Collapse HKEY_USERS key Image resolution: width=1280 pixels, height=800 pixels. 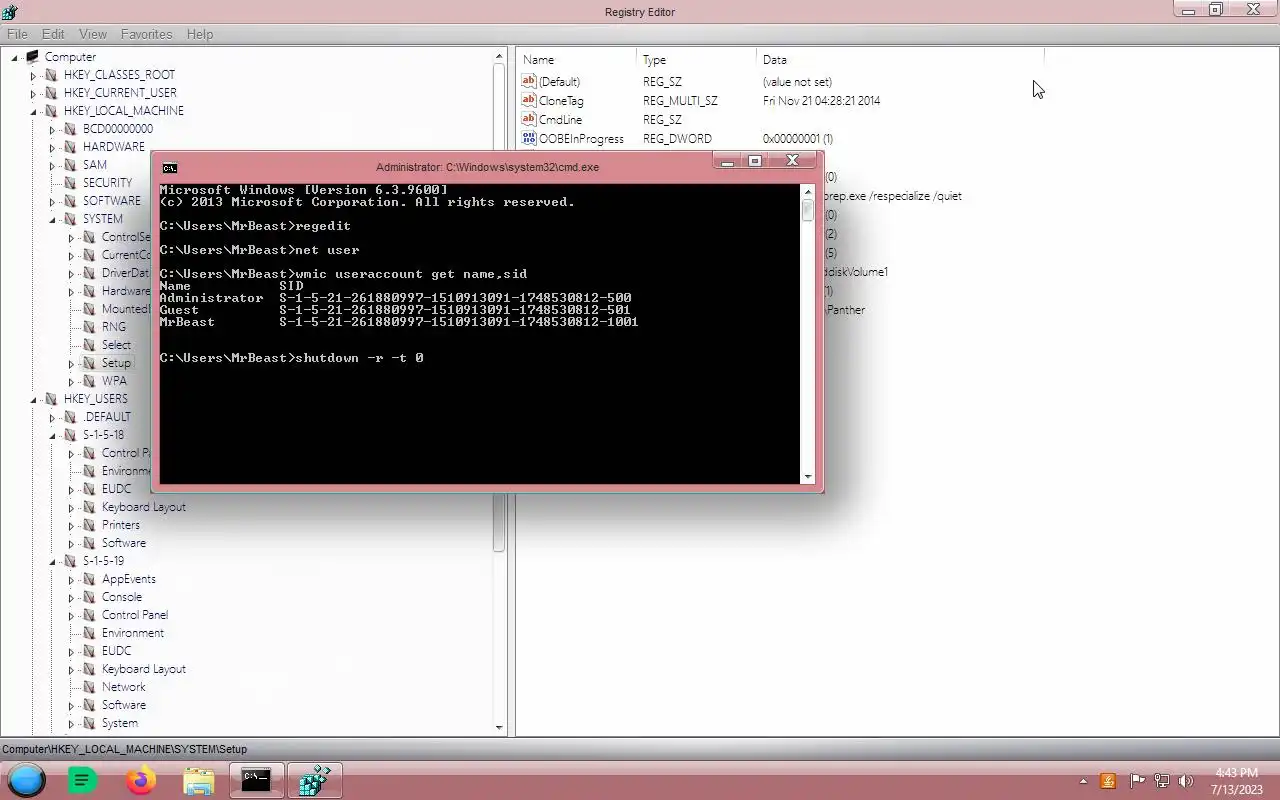(33, 399)
